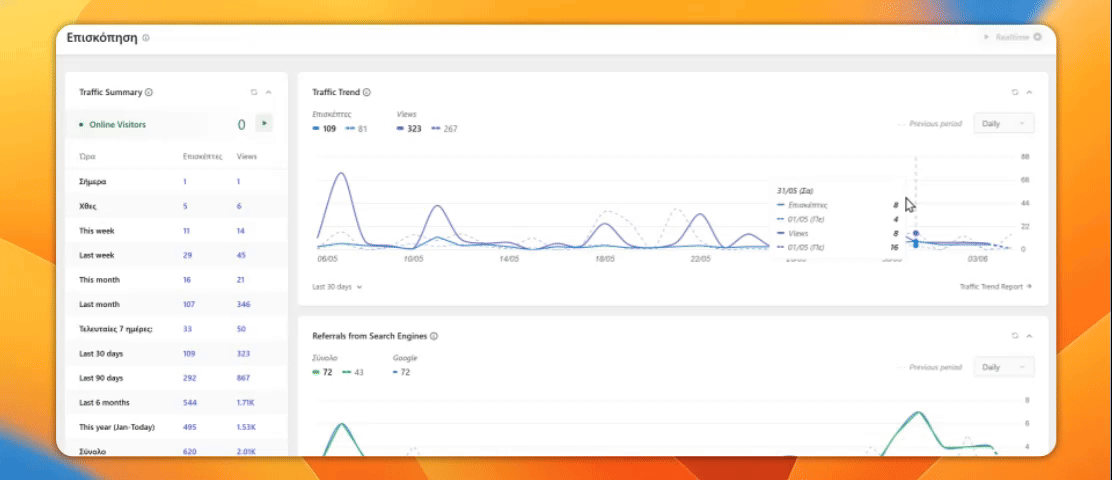The height and width of the screenshot is (480, 1112).
Task: Click the circular icon right of Realtime
Action: pos(1038,37)
